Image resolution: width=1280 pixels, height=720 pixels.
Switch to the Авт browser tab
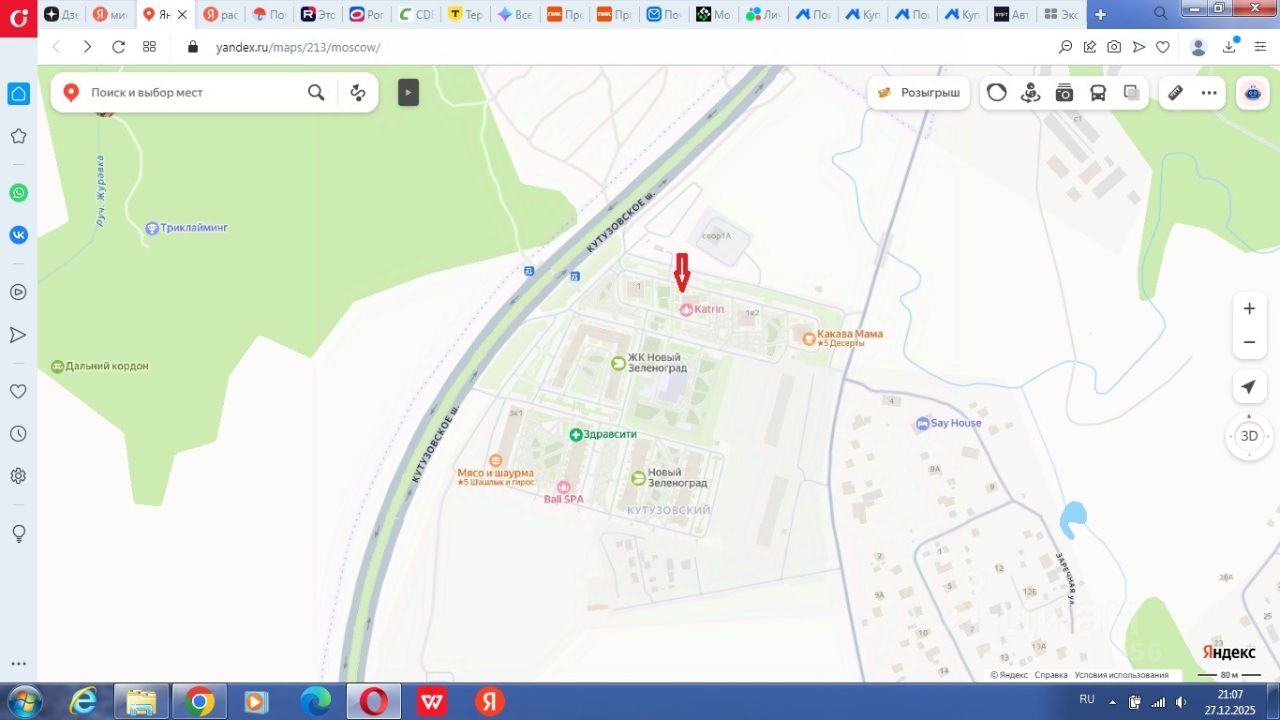pos(1011,15)
